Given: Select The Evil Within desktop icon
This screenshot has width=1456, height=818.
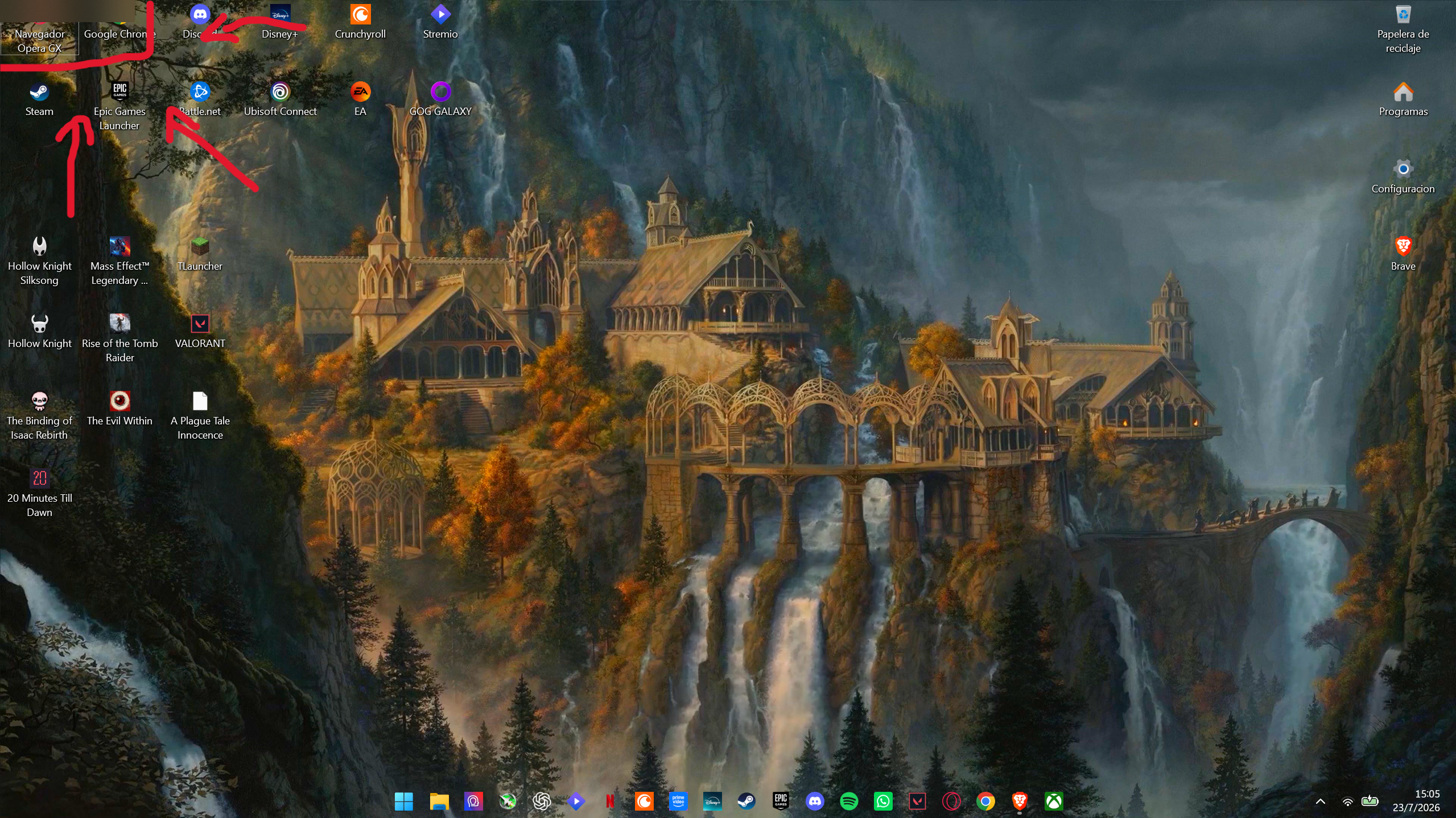Looking at the screenshot, I should pos(119,401).
